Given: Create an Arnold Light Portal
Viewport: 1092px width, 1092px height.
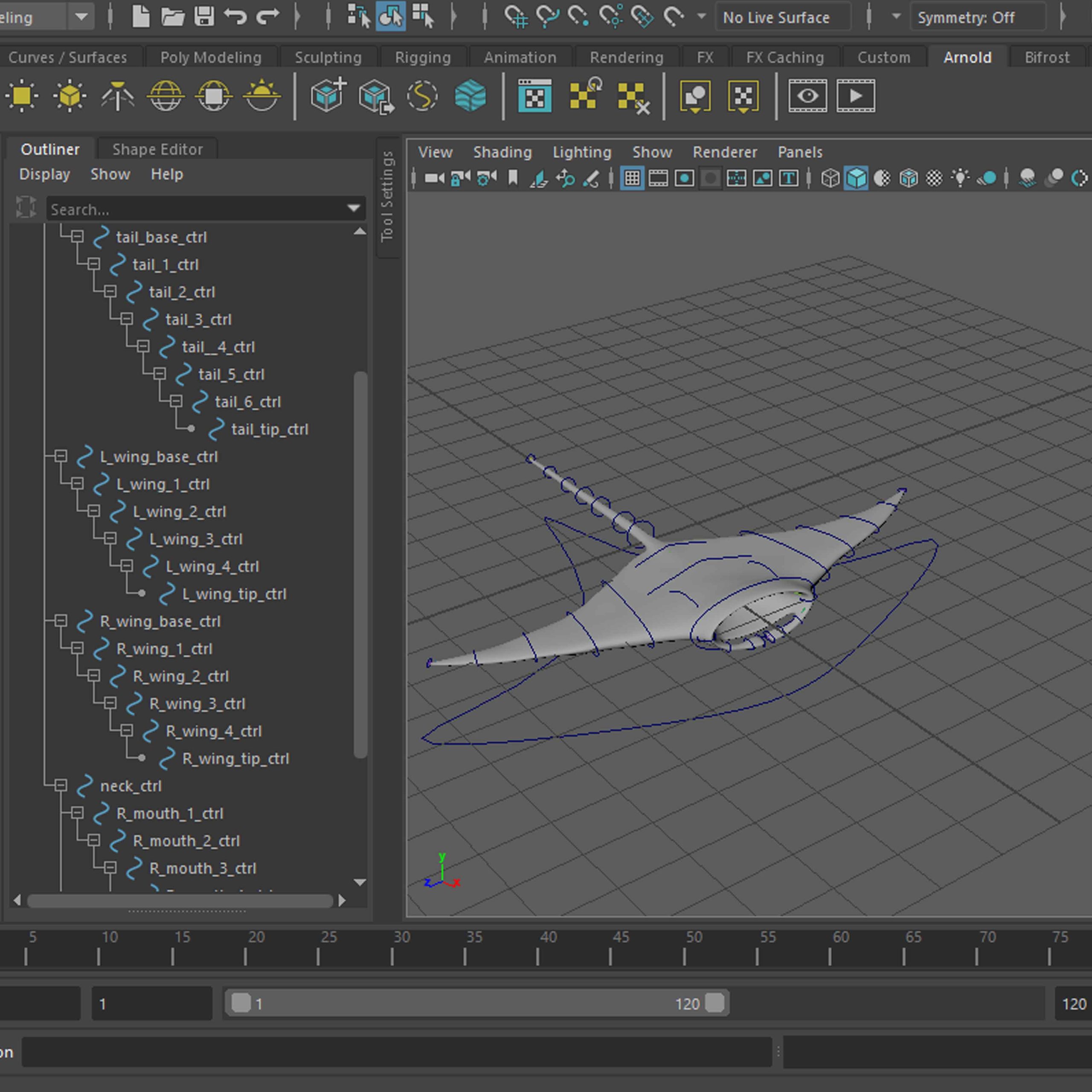Looking at the screenshot, I should pos(214,96).
